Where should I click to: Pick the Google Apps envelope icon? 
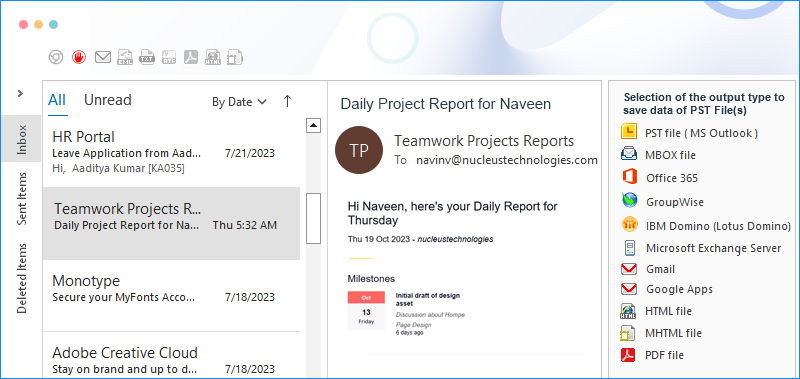coord(629,289)
